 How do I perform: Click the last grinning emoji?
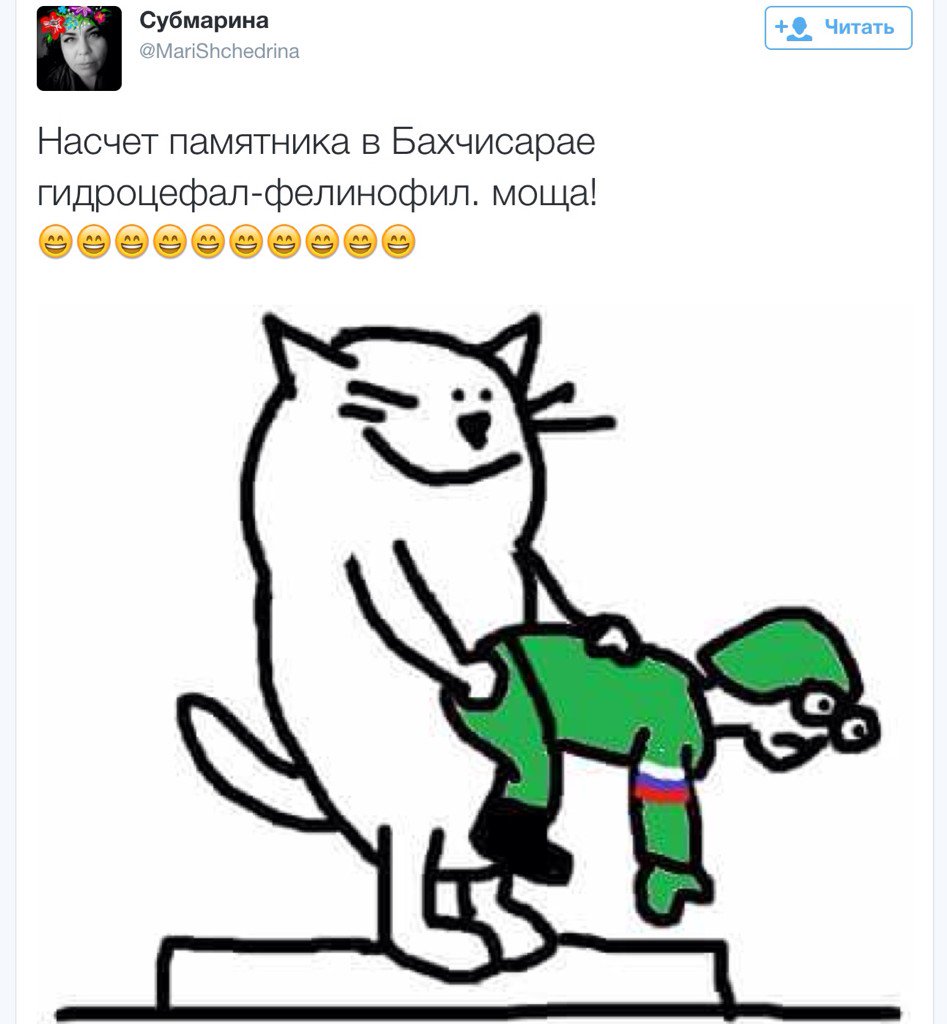398,241
